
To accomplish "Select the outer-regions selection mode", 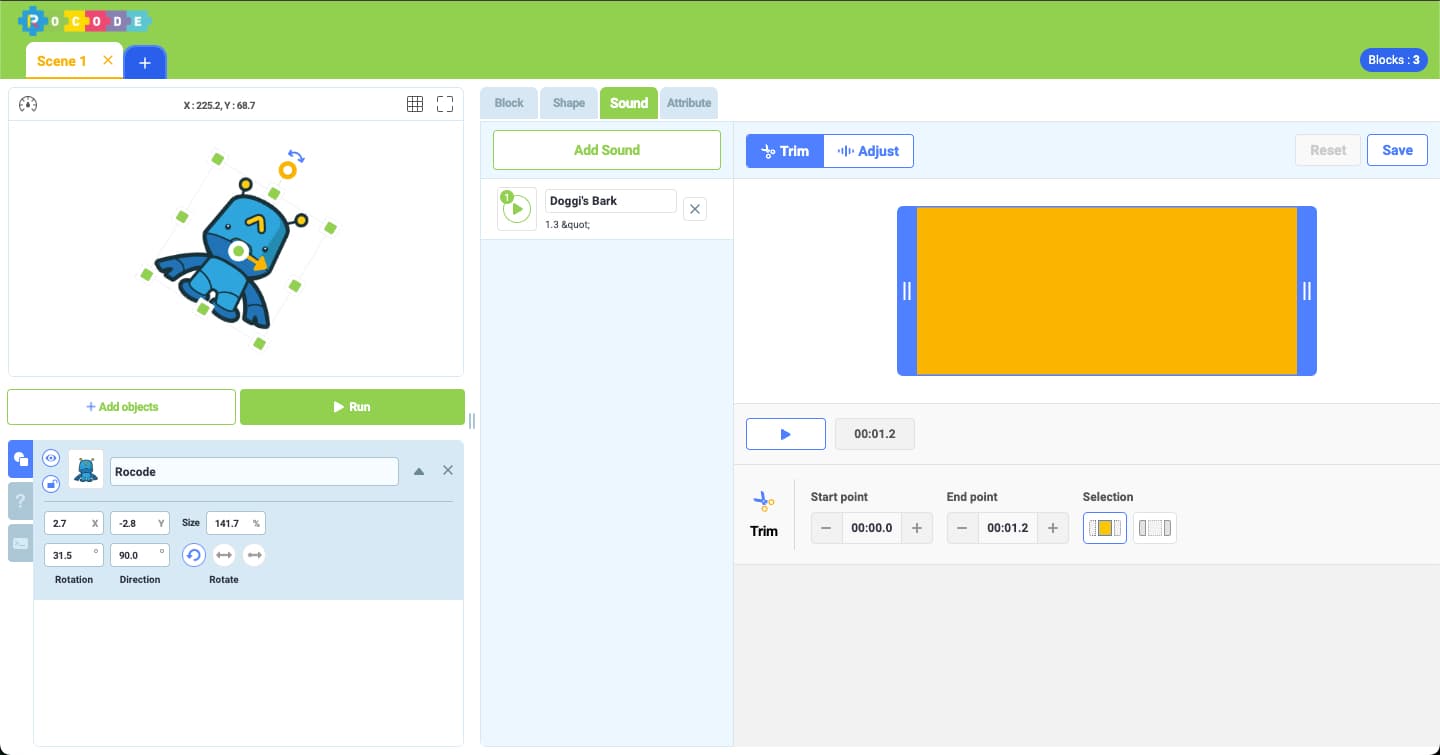I will (1154, 528).
